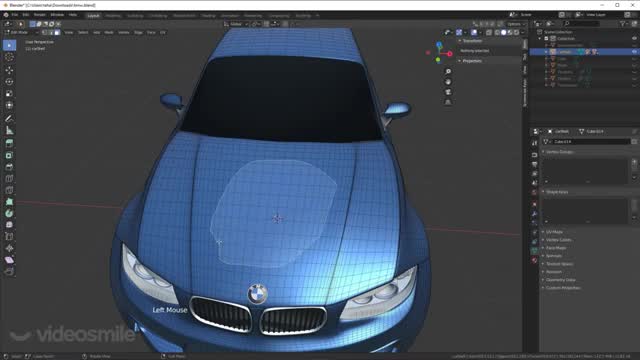The height and width of the screenshot is (360, 640).
Task: Switch to wireframe viewport shading
Action: [x=497, y=32]
